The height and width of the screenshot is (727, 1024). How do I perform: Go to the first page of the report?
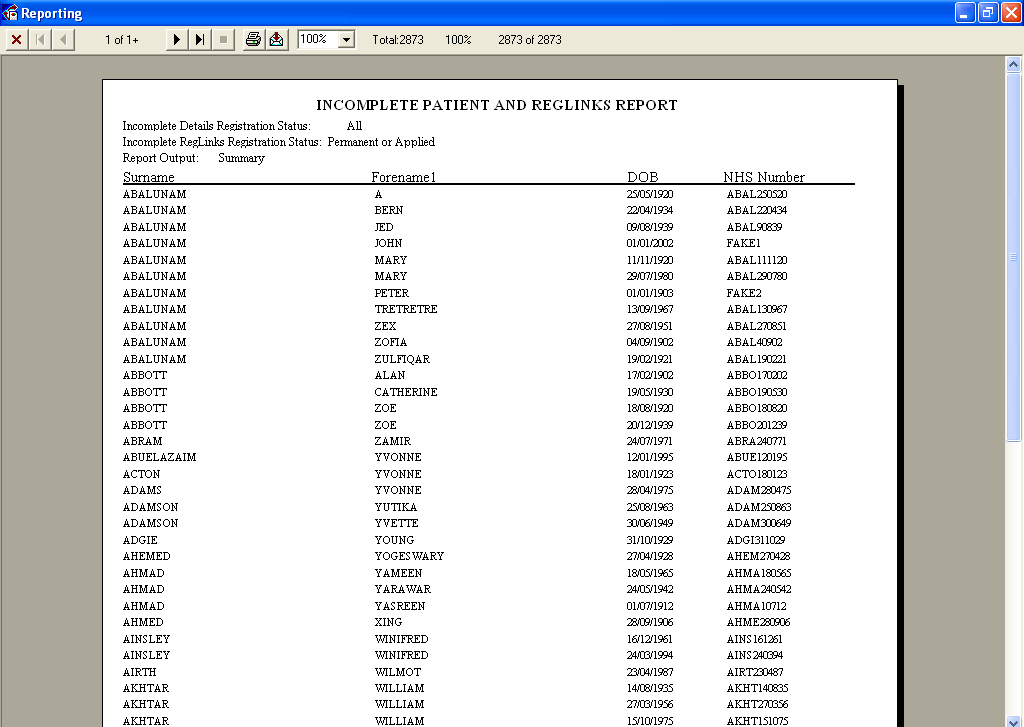point(40,40)
